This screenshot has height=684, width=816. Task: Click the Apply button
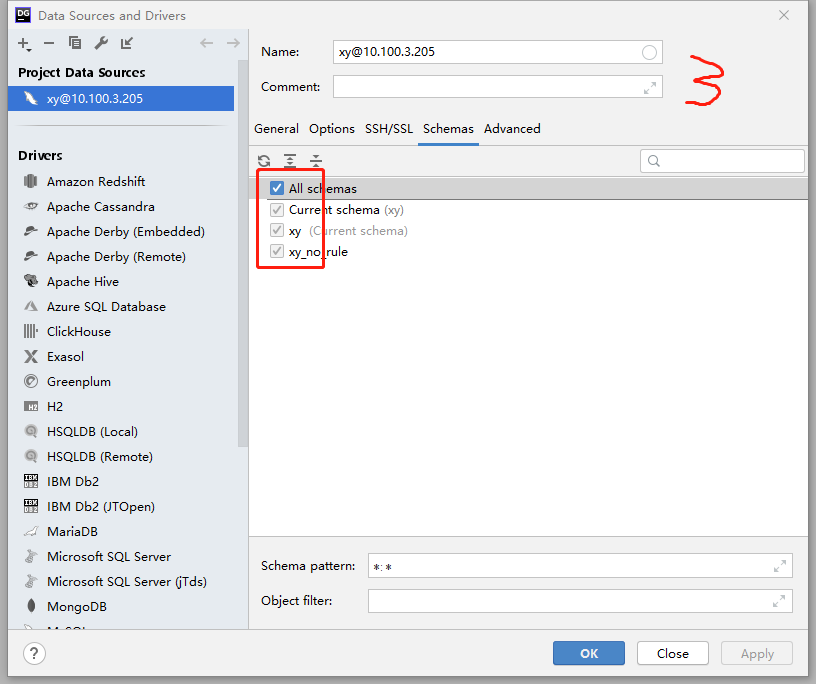(x=757, y=653)
